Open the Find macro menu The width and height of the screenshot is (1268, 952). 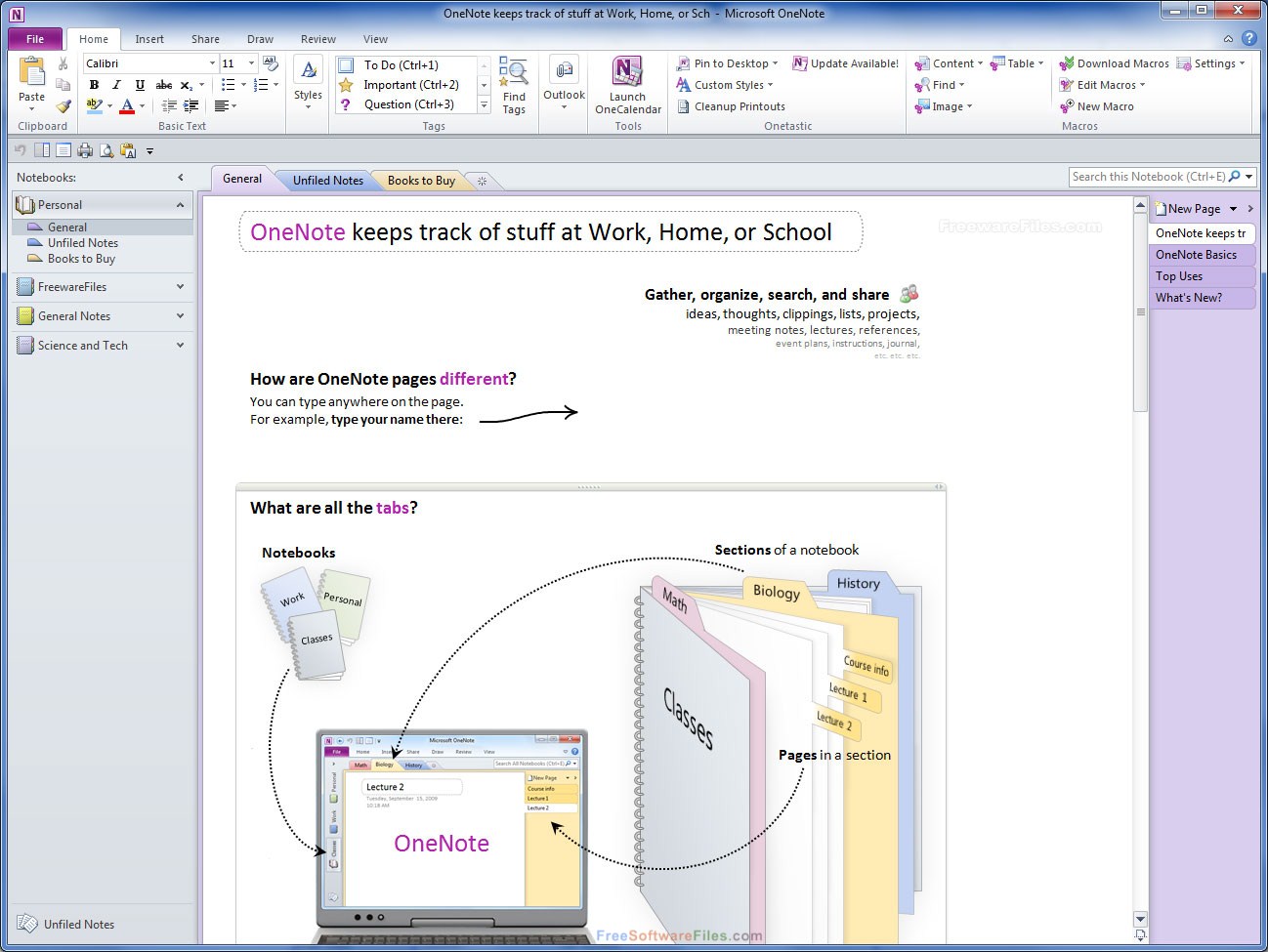(x=939, y=85)
